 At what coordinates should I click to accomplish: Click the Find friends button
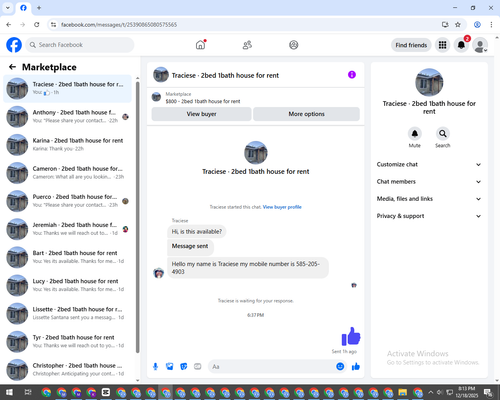point(411,45)
